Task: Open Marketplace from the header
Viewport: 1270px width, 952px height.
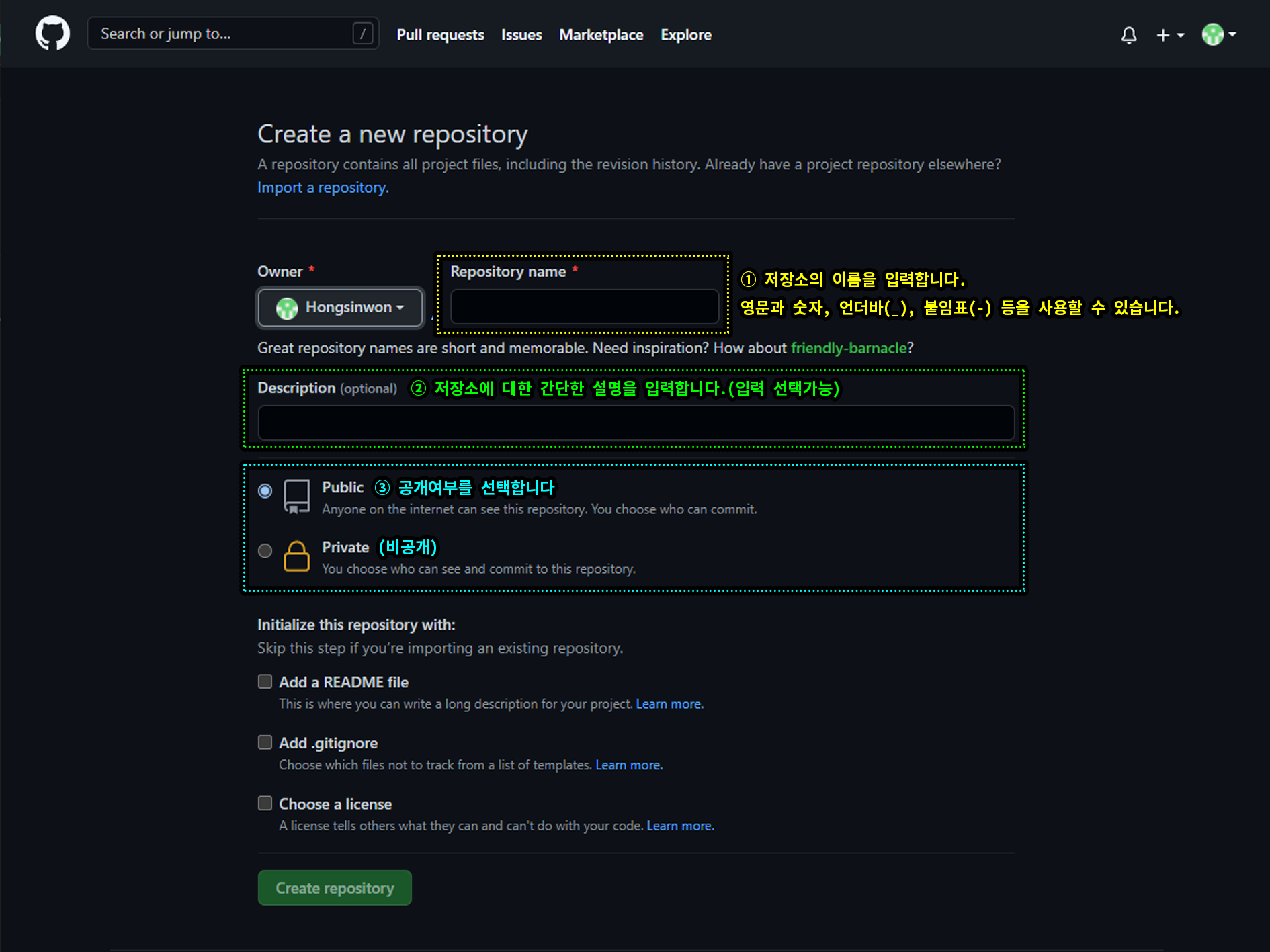Action: coord(601,35)
